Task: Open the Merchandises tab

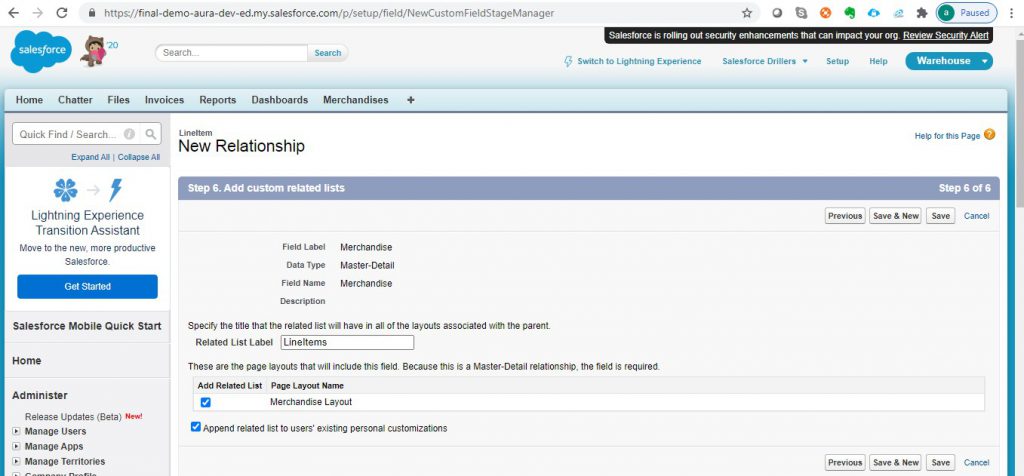Action: pyautogui.click(x=355, y=100)
